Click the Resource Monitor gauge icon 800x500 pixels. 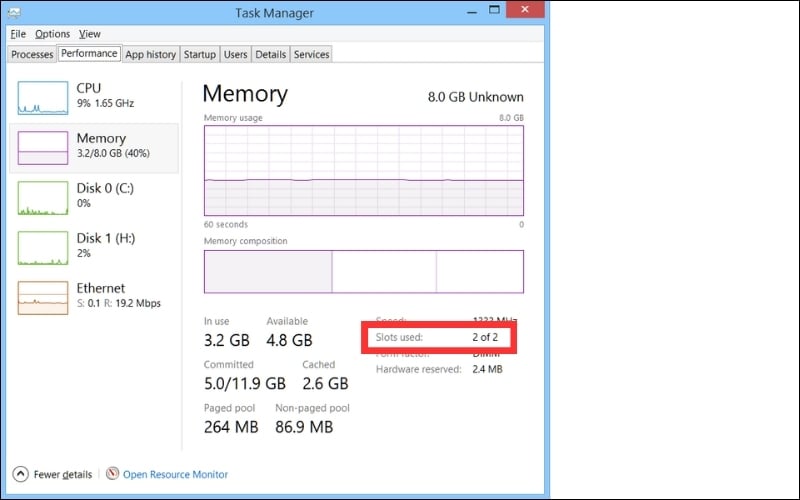click(112, 473)
